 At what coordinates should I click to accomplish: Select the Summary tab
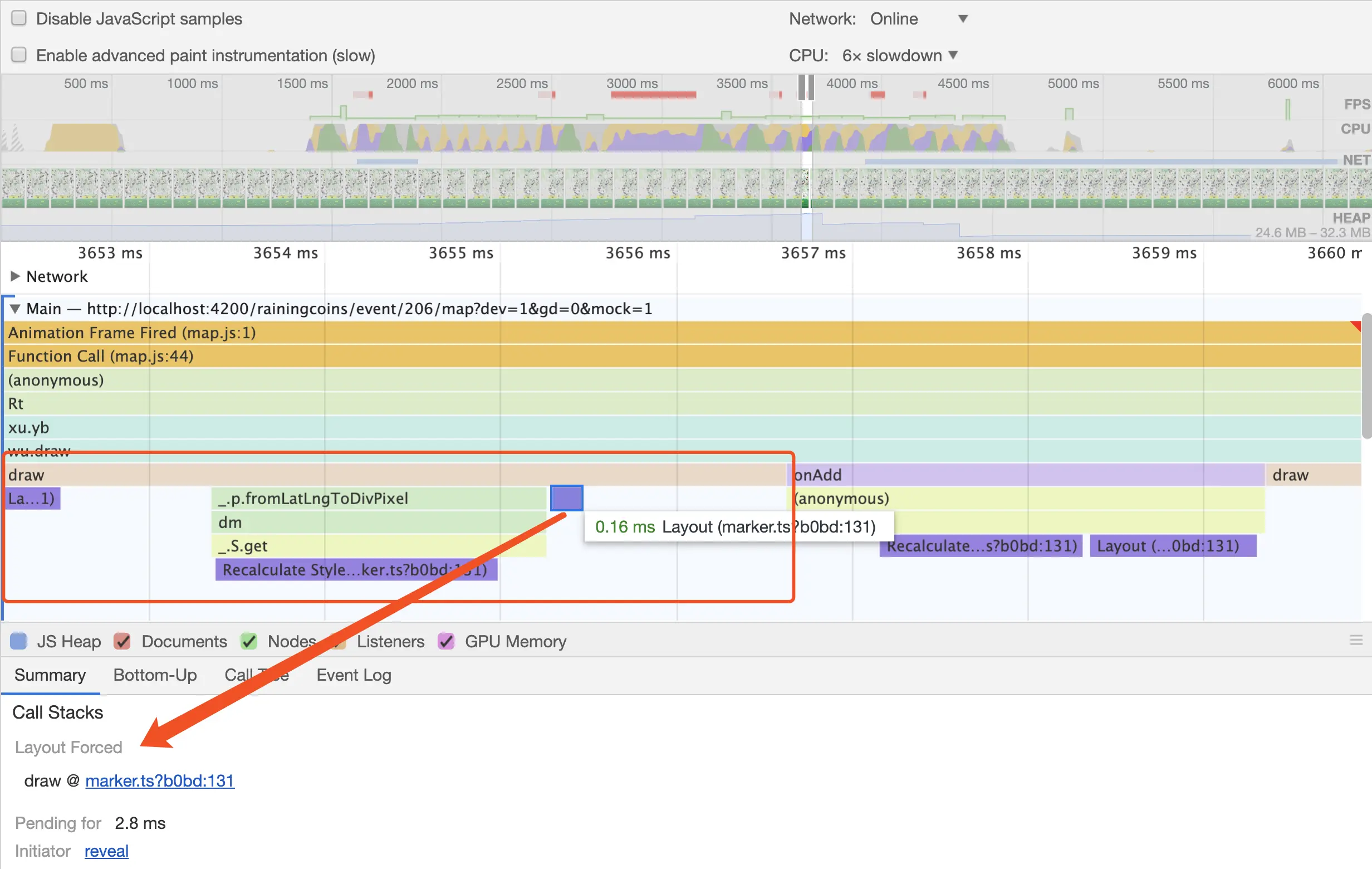50,675
